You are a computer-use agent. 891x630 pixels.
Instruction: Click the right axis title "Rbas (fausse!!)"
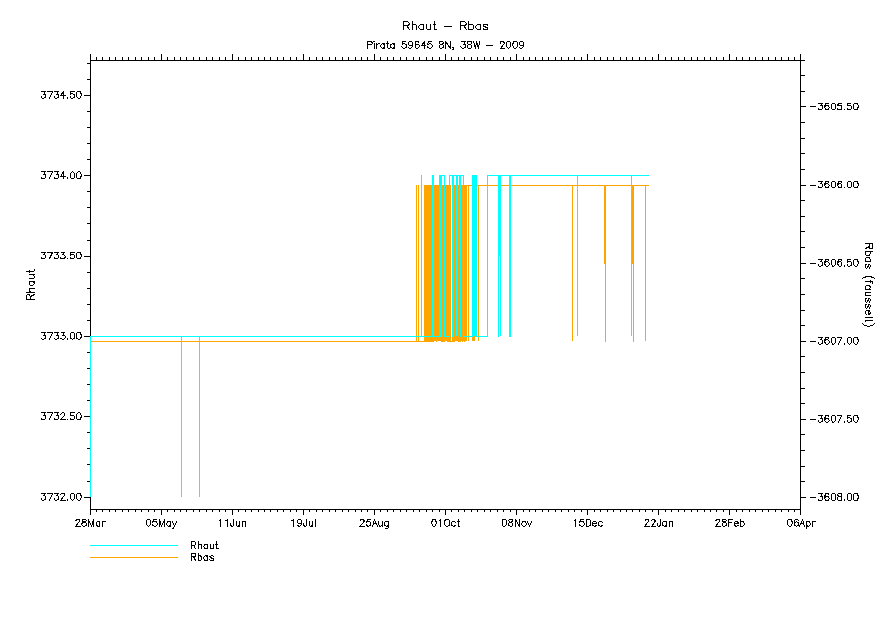coord(868,284)
